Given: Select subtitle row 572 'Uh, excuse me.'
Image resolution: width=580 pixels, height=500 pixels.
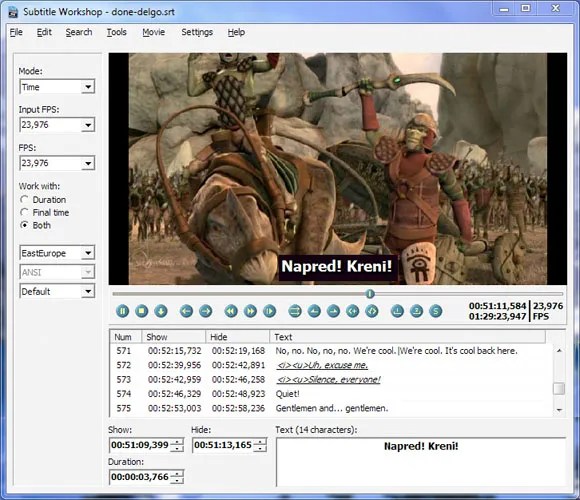Looking at the screenshot, I should [x=331, y=365].
